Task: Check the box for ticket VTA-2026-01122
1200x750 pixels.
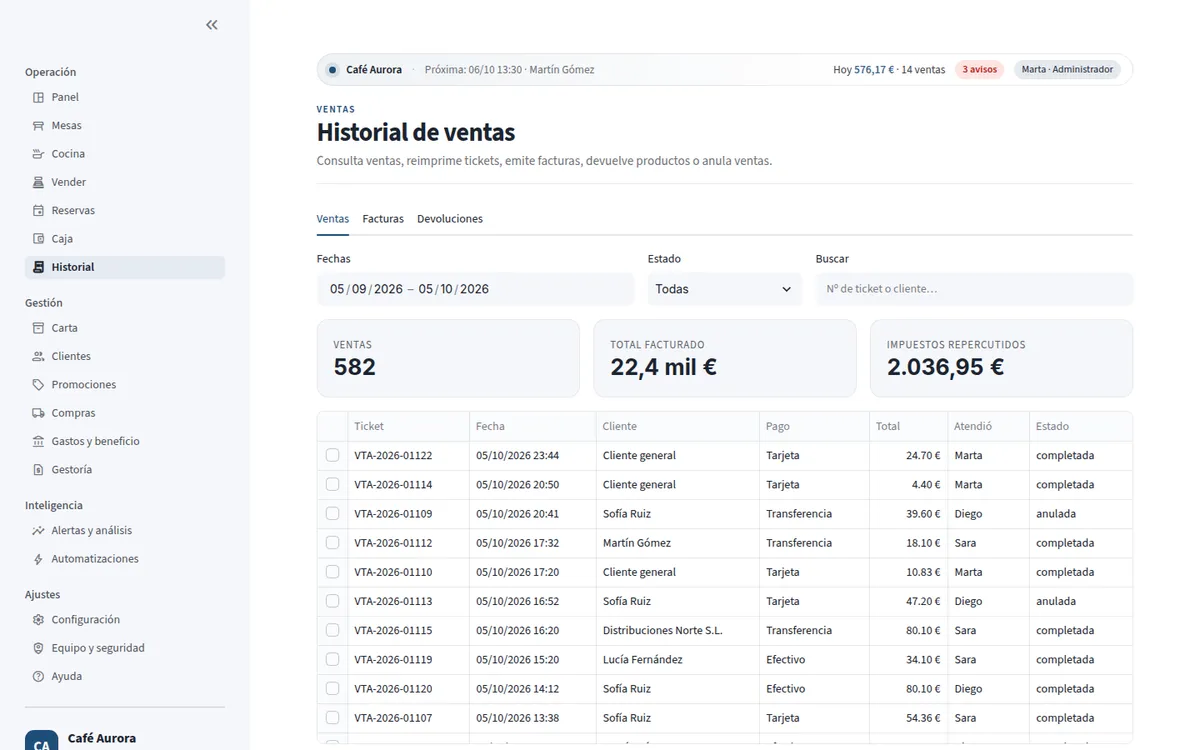Action: click(332, 455)
